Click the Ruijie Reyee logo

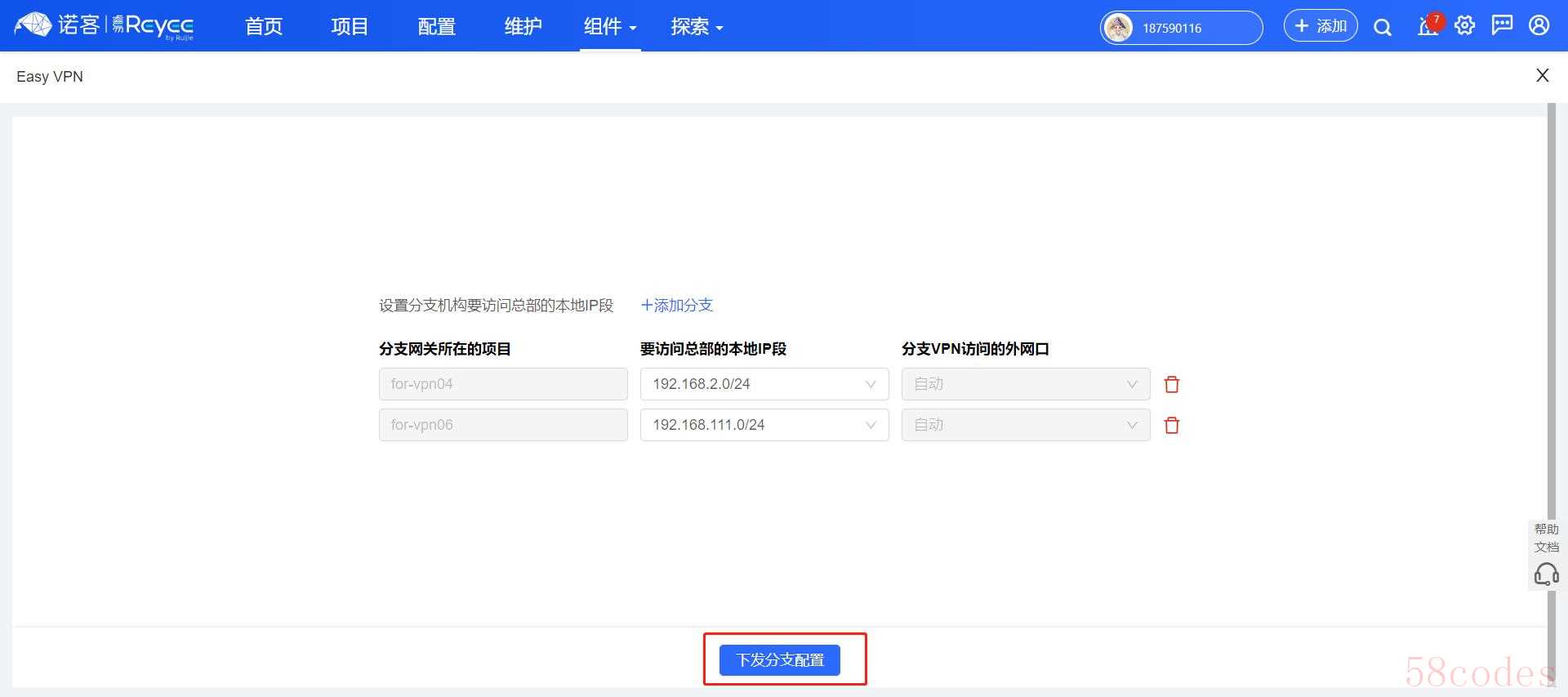[x=105, y=26]
